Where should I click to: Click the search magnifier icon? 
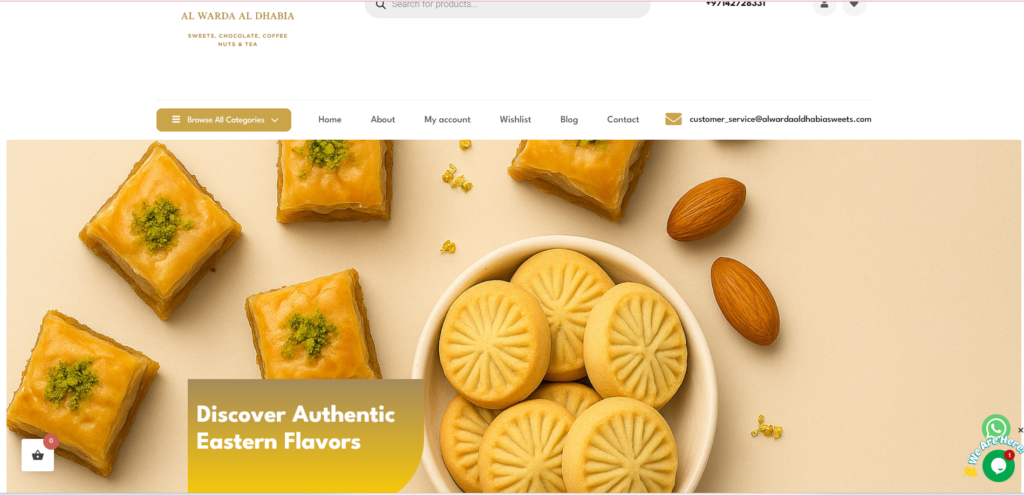tap(380, 5)
